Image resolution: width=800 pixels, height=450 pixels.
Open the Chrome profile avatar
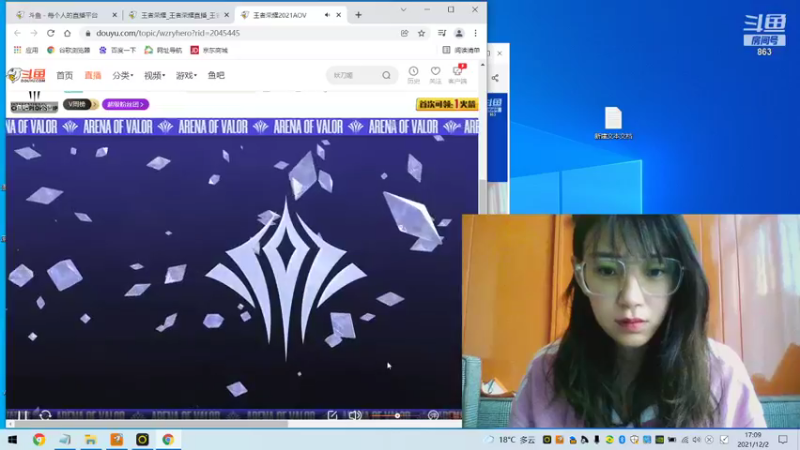459,33
